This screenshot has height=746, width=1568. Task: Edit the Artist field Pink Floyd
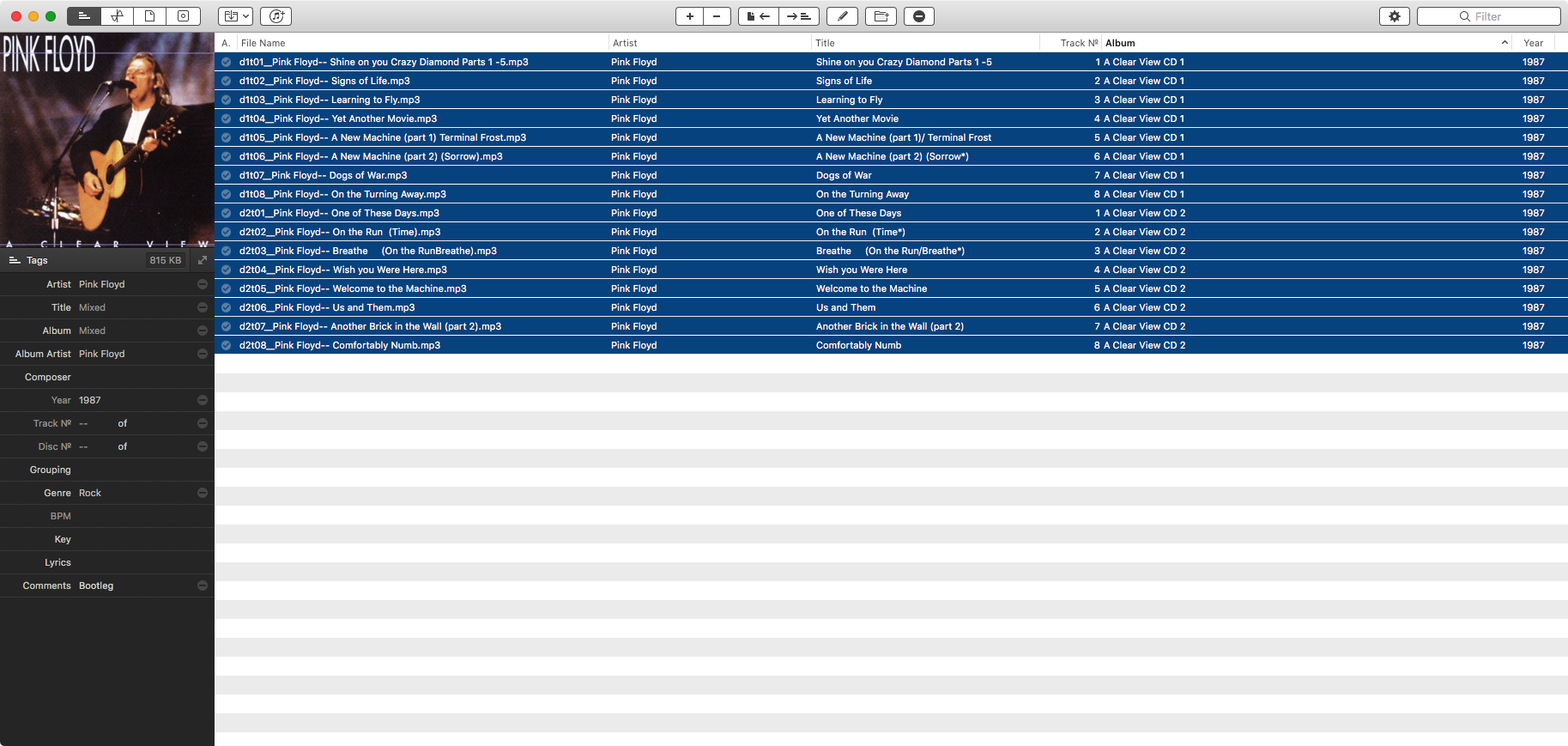coord(136,284)
